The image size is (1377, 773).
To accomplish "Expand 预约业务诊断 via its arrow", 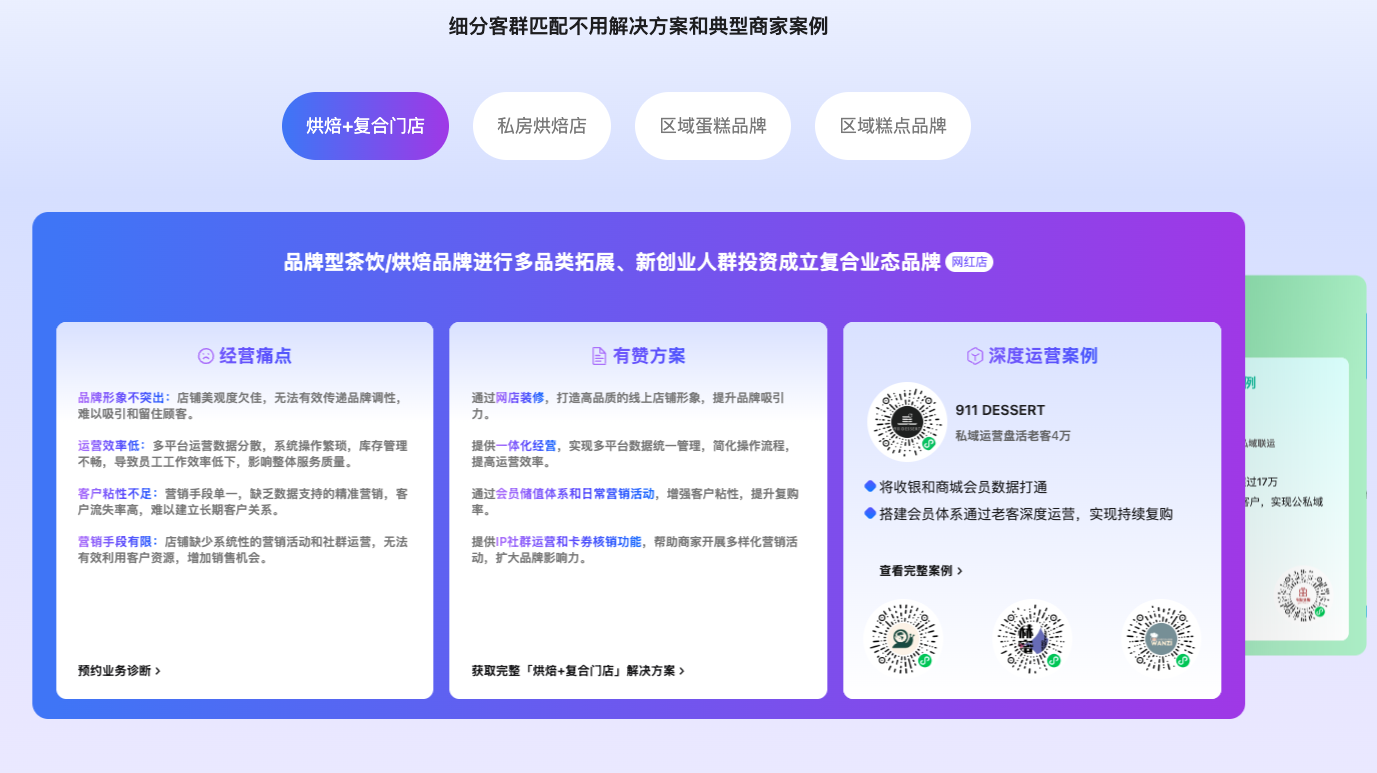I will 160,671.
